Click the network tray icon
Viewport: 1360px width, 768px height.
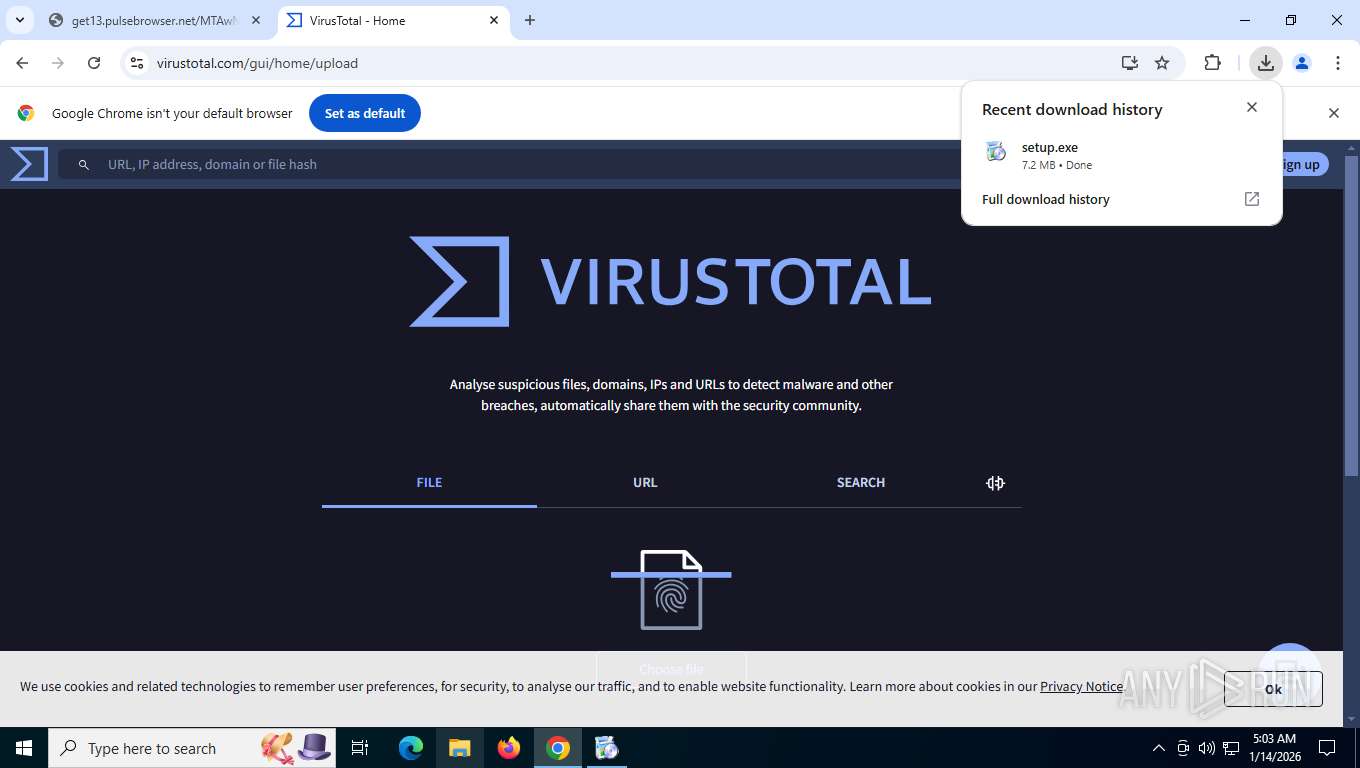1231,748
